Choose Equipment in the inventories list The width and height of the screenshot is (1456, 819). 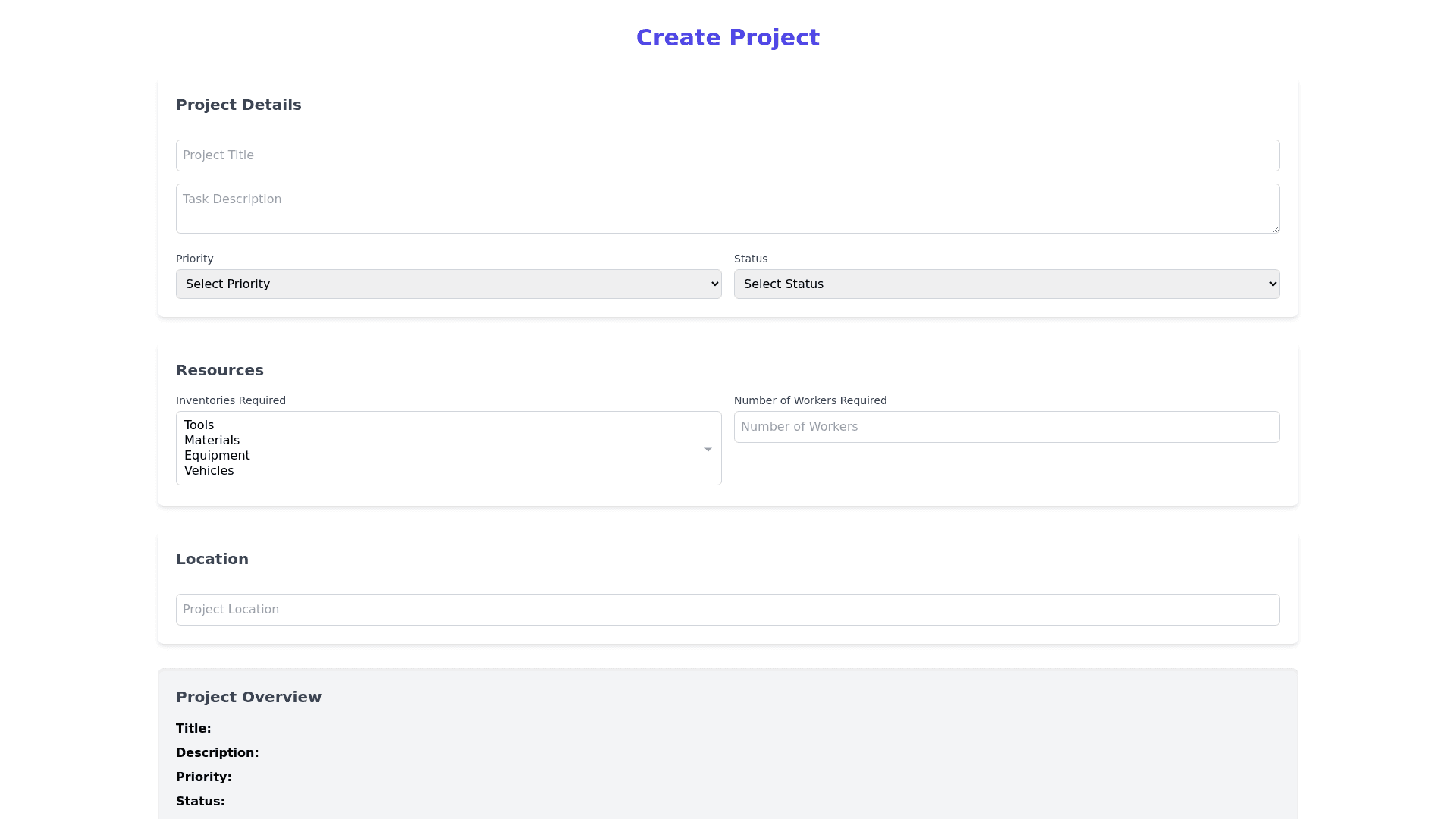[x=217, y=456]
